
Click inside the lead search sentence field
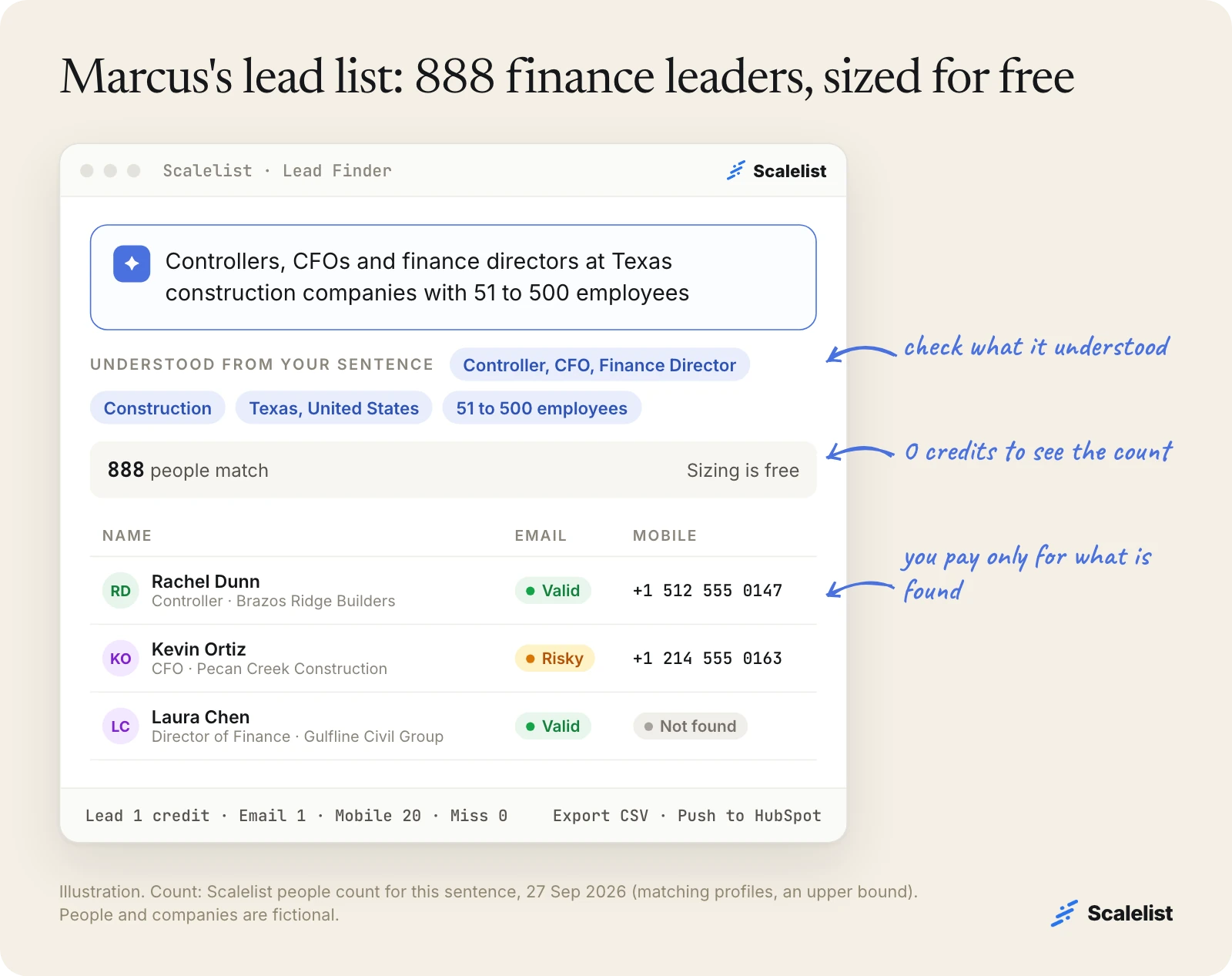pyautogui.click(x=453, y=277)
